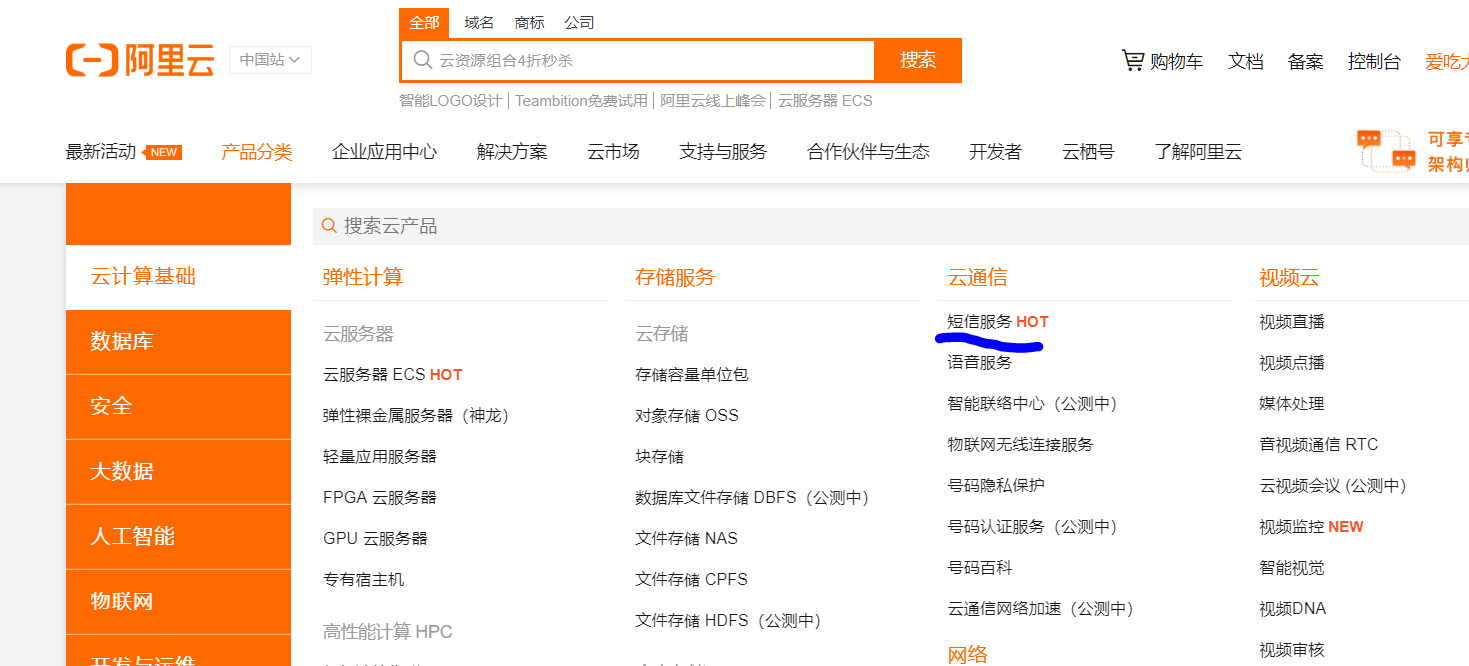Viewport: 1469px width, 666px height.
Task: Open 块存储
Action: point(659,456)
